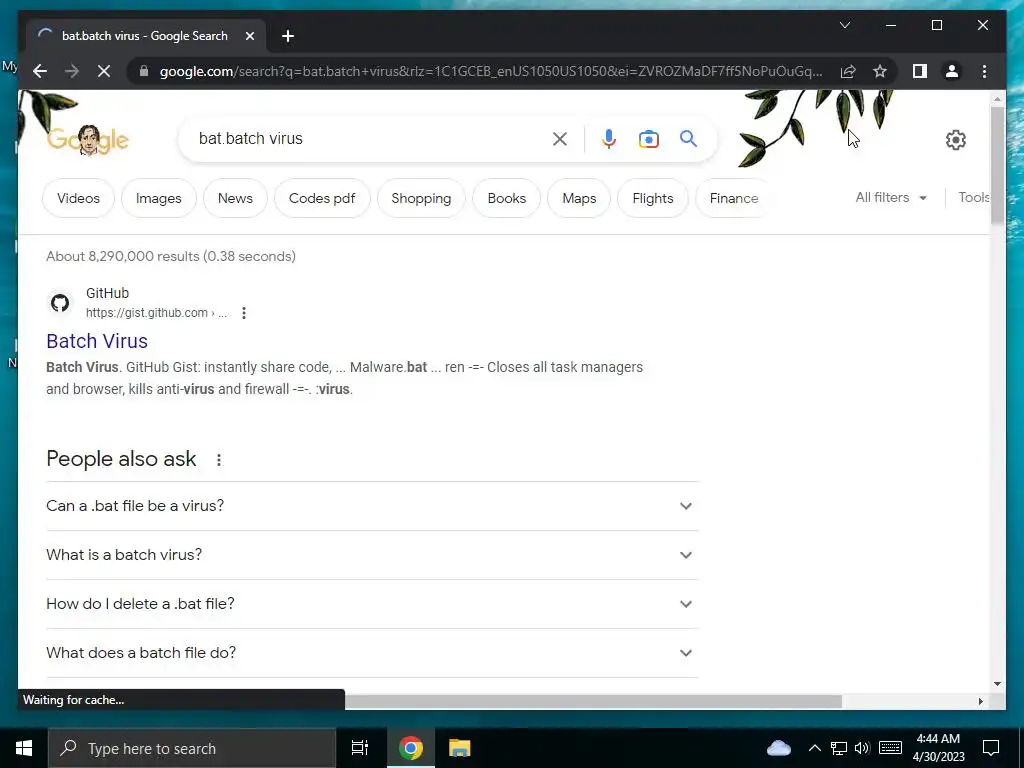Open People also ask options menu

[x=219, y=460]
